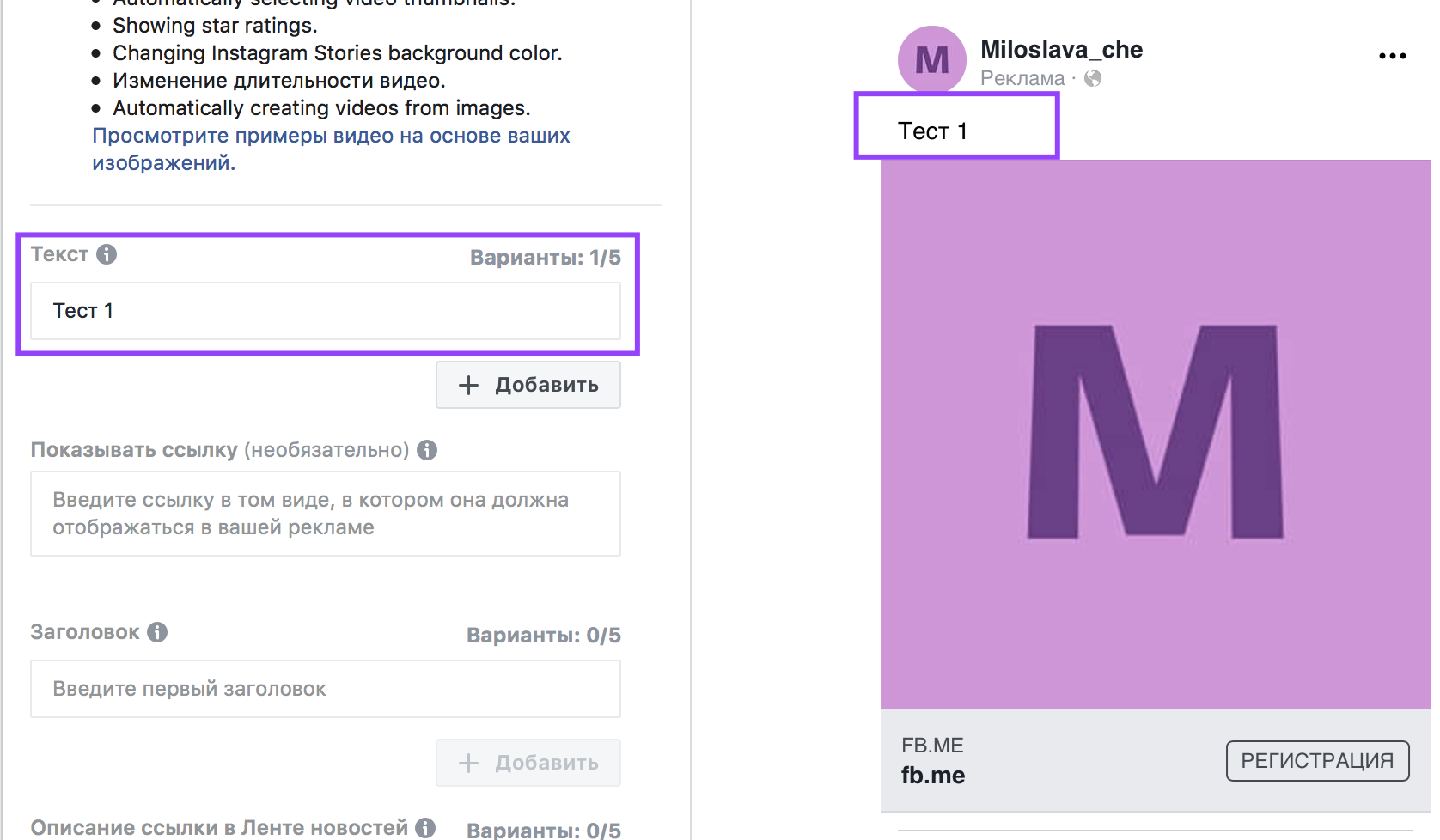Click the Введите первый заголовок field
The height and width of the screenshot is (840, 1440).
pyautogui.click(x=326, y=689)
